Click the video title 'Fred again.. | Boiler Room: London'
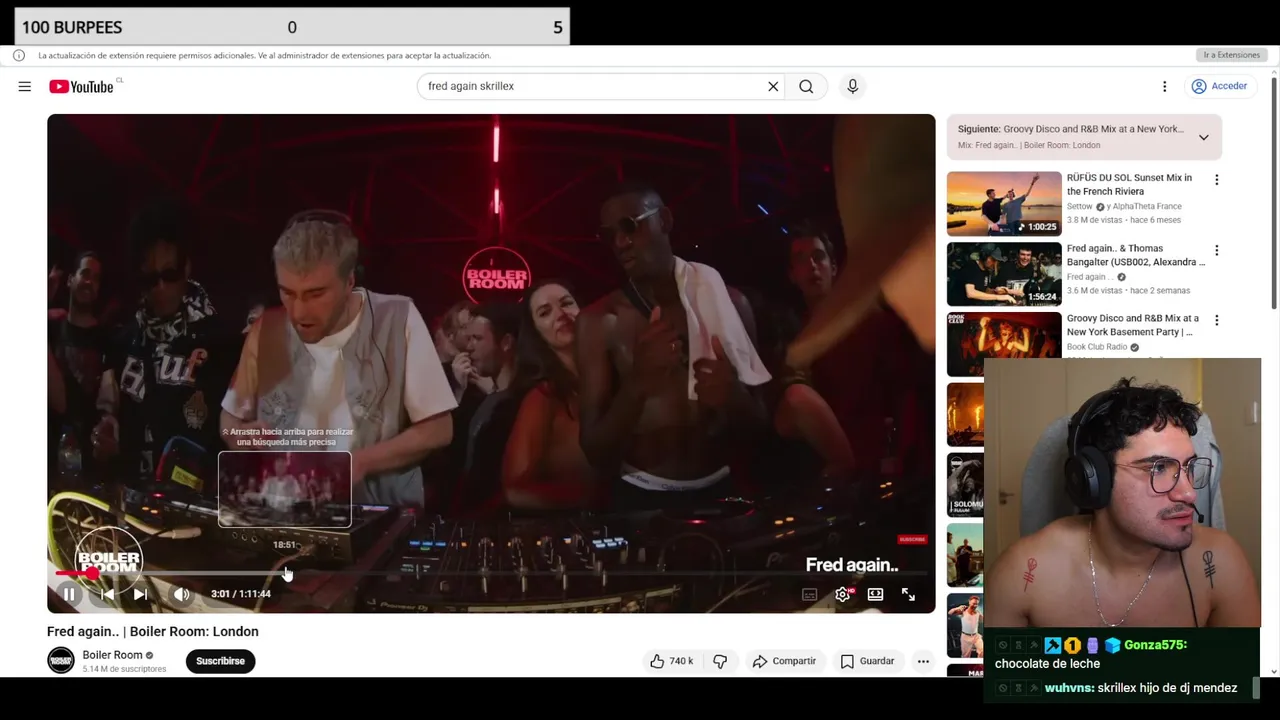Screen dimensions: 1280x720 [x=153, y=631]
